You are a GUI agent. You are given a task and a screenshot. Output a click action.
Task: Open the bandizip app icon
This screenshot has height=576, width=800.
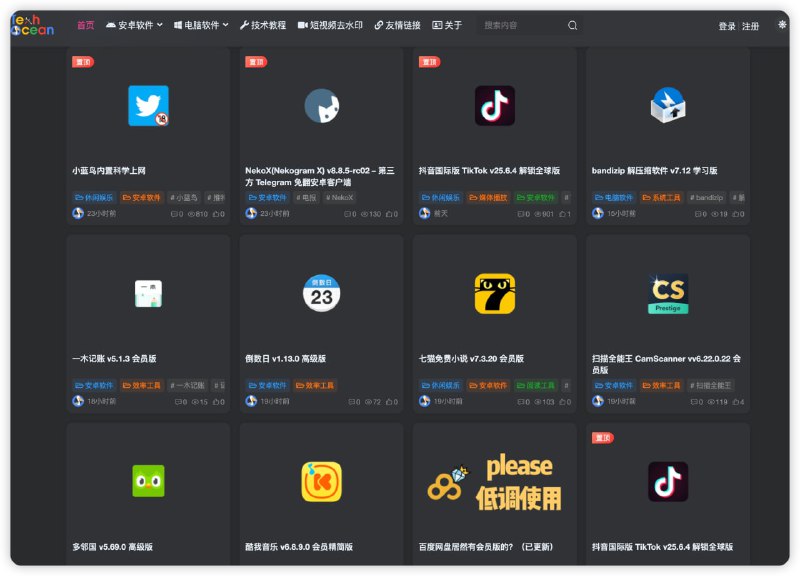point(668,106)
